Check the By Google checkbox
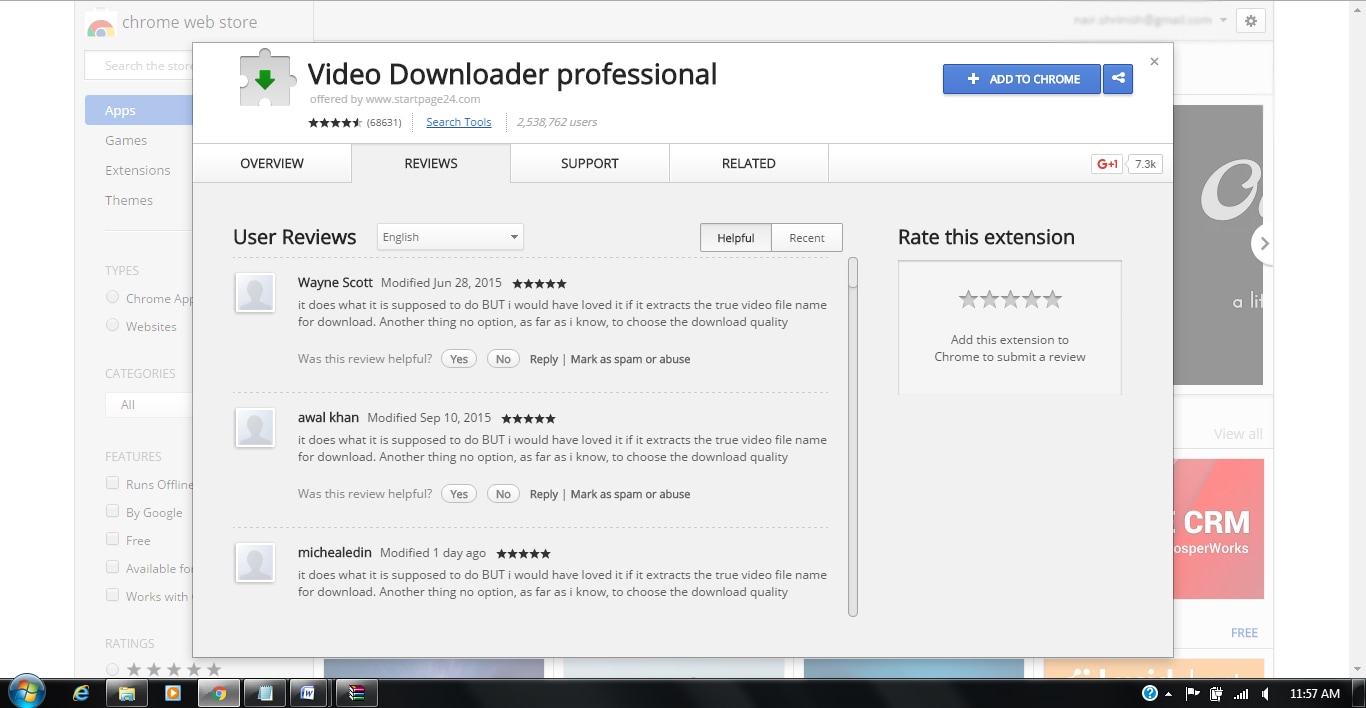Image resolution: width=1366 pixels, height=708 pixels. pos(112,511)
